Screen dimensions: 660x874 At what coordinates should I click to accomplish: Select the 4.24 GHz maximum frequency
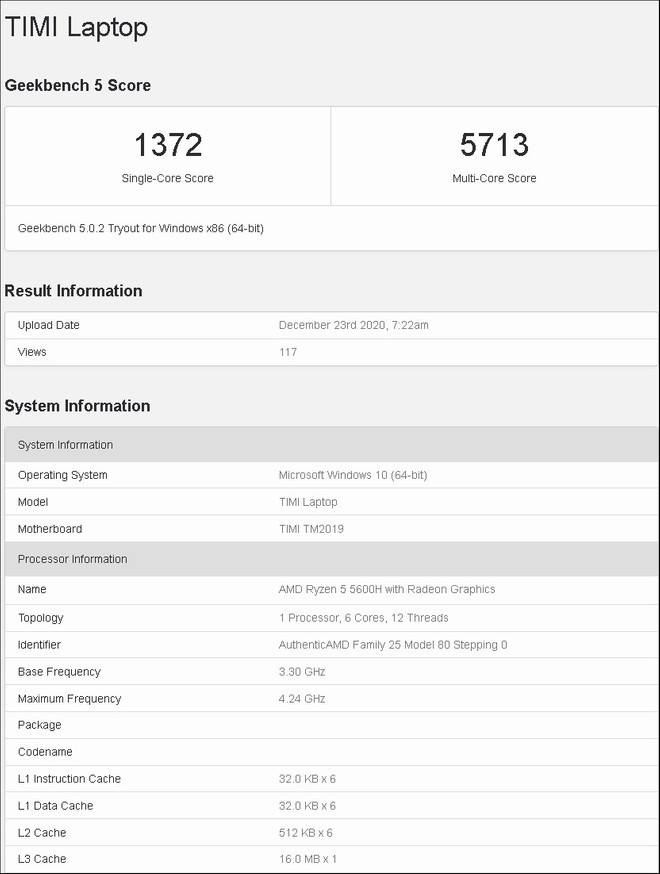pyautogui.click(x=302, y=698)
